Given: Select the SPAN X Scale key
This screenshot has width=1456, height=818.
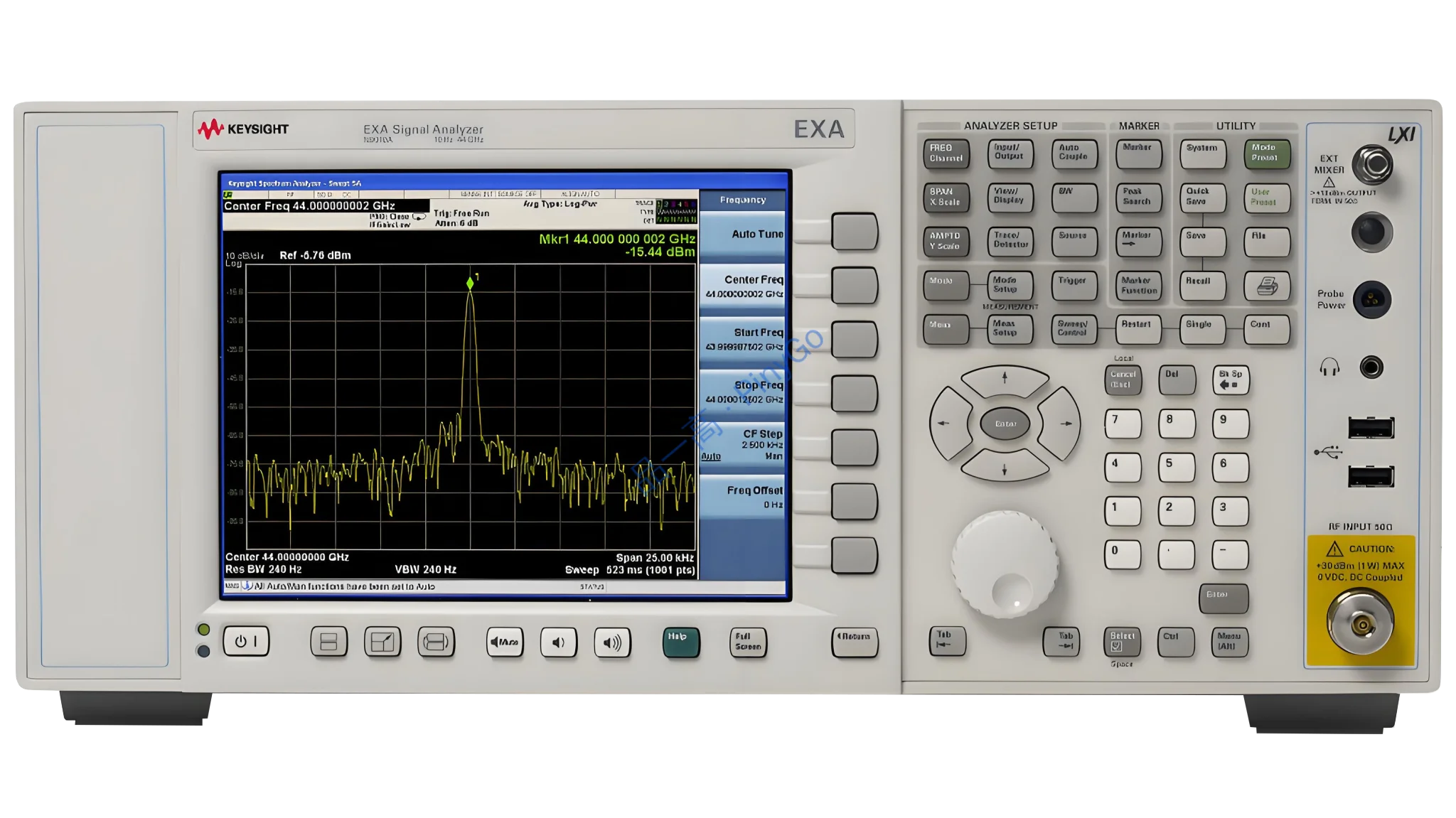Looking at the screenshot, I should point(946,198).
